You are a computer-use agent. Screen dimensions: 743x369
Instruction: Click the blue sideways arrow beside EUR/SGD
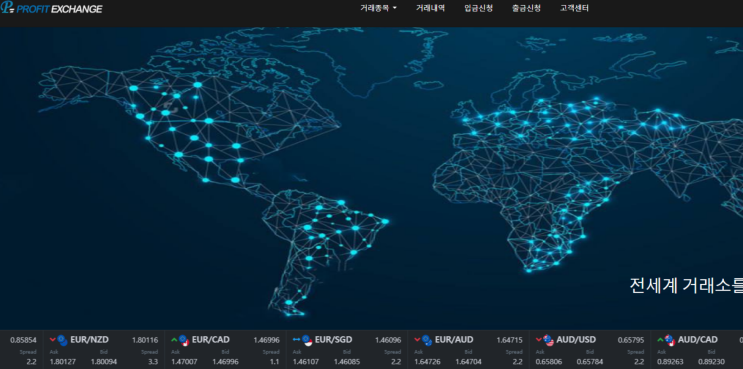tap(297, 339)
